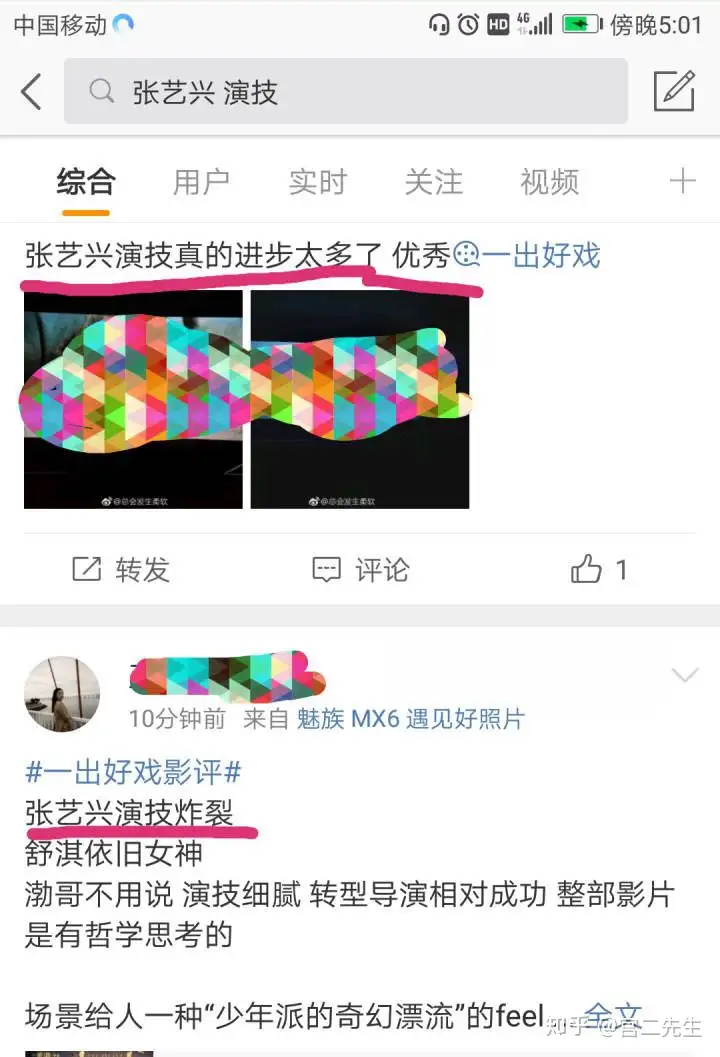Screen dimensions: 720x1057
Task: Expand post options chevron menu
Action: tap(685, 675)
